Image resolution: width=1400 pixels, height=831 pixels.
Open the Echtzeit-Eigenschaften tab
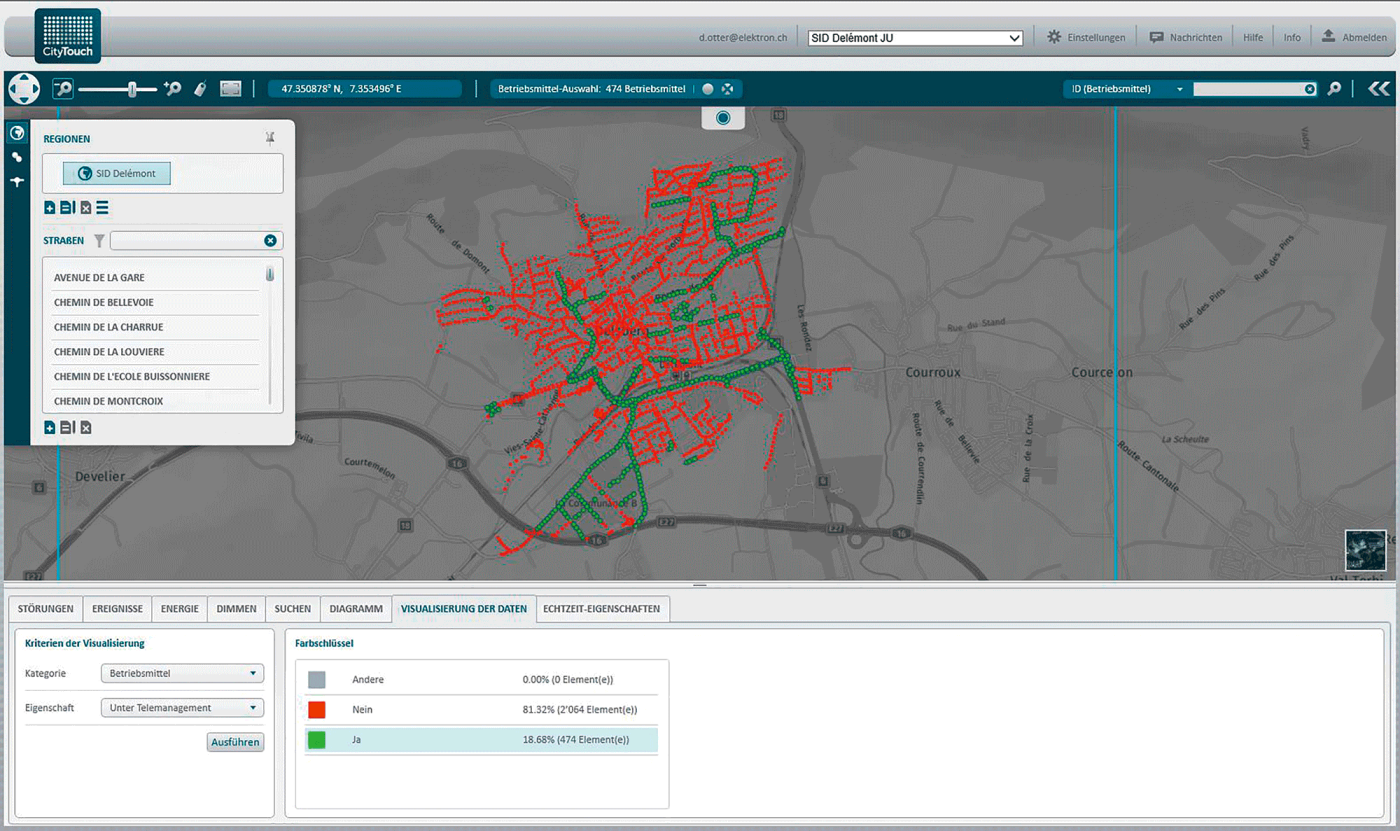tap(601, 609)
